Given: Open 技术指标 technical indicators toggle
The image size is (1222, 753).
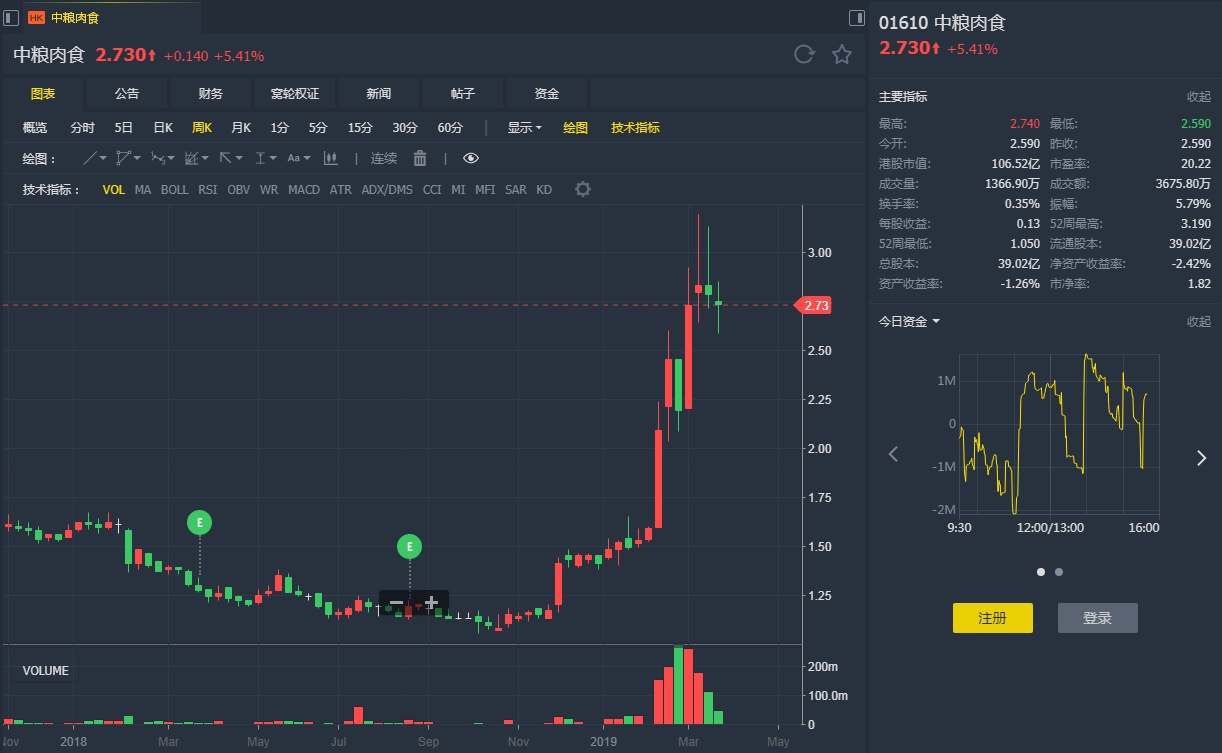Looking at the screenshot, I should pyautogui.click(x=636, y=127).
